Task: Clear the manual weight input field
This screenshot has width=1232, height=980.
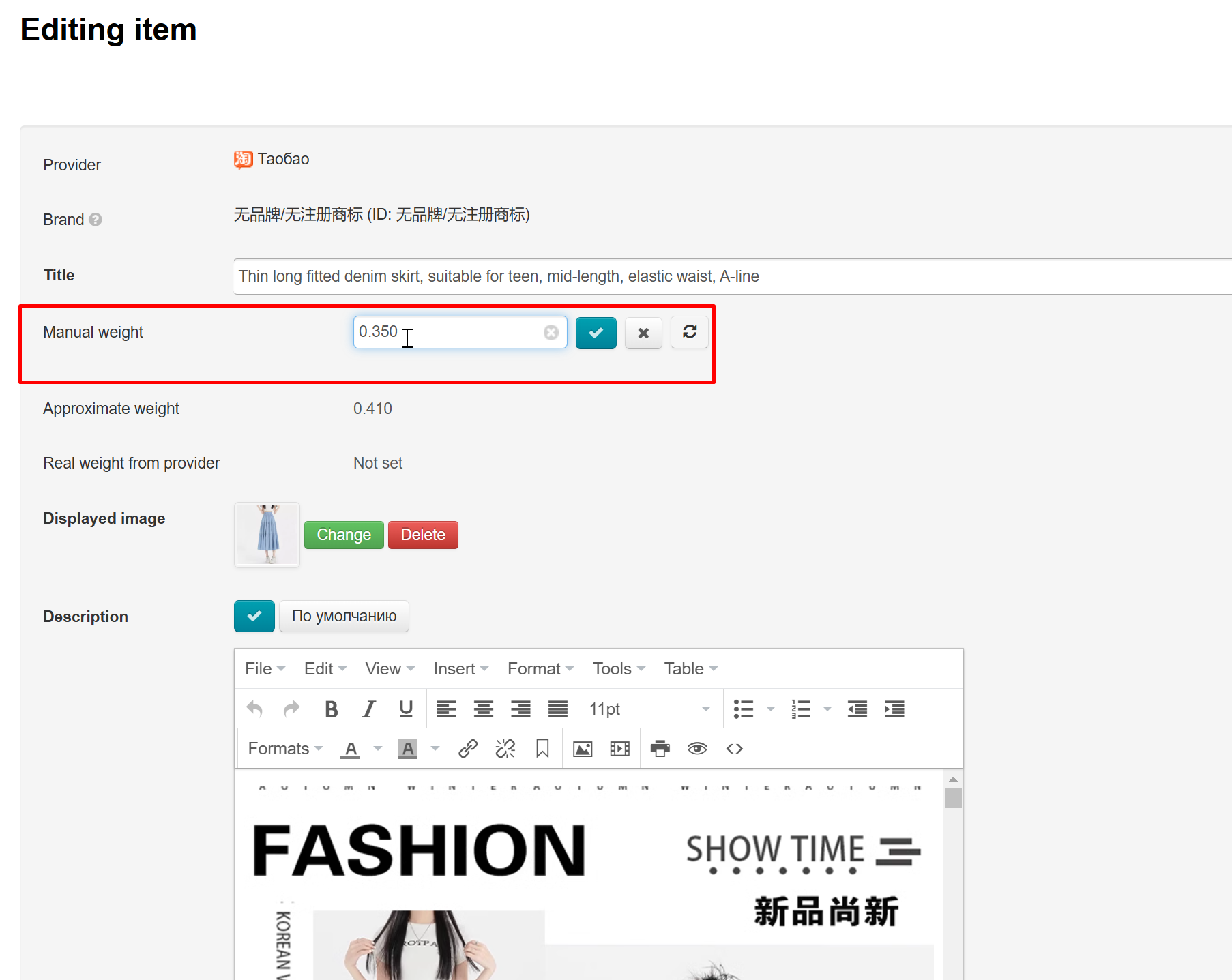Action: coord(551,332)
